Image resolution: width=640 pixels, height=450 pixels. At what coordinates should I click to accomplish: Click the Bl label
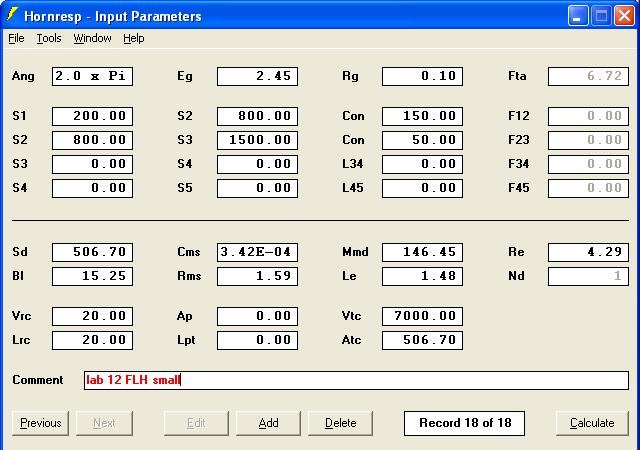(18, 276)
